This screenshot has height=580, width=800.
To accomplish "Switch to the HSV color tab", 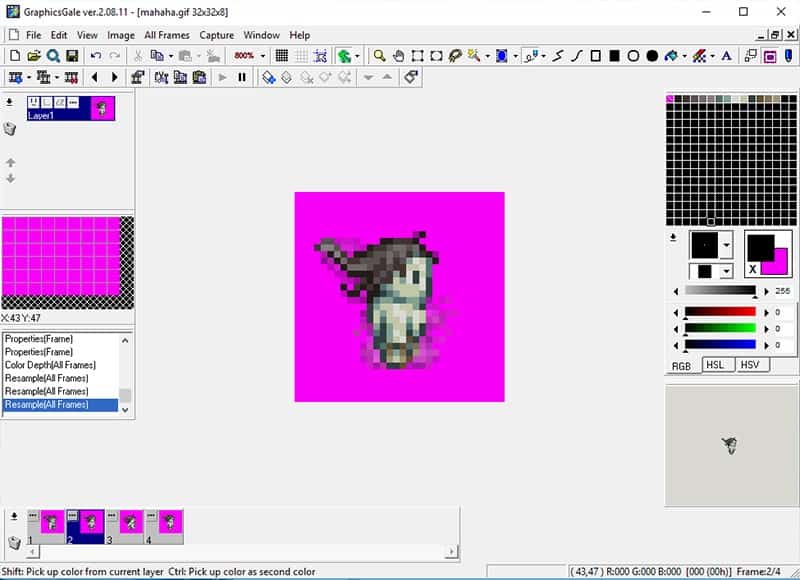I will pyautogui.click(x=750, y=365).
